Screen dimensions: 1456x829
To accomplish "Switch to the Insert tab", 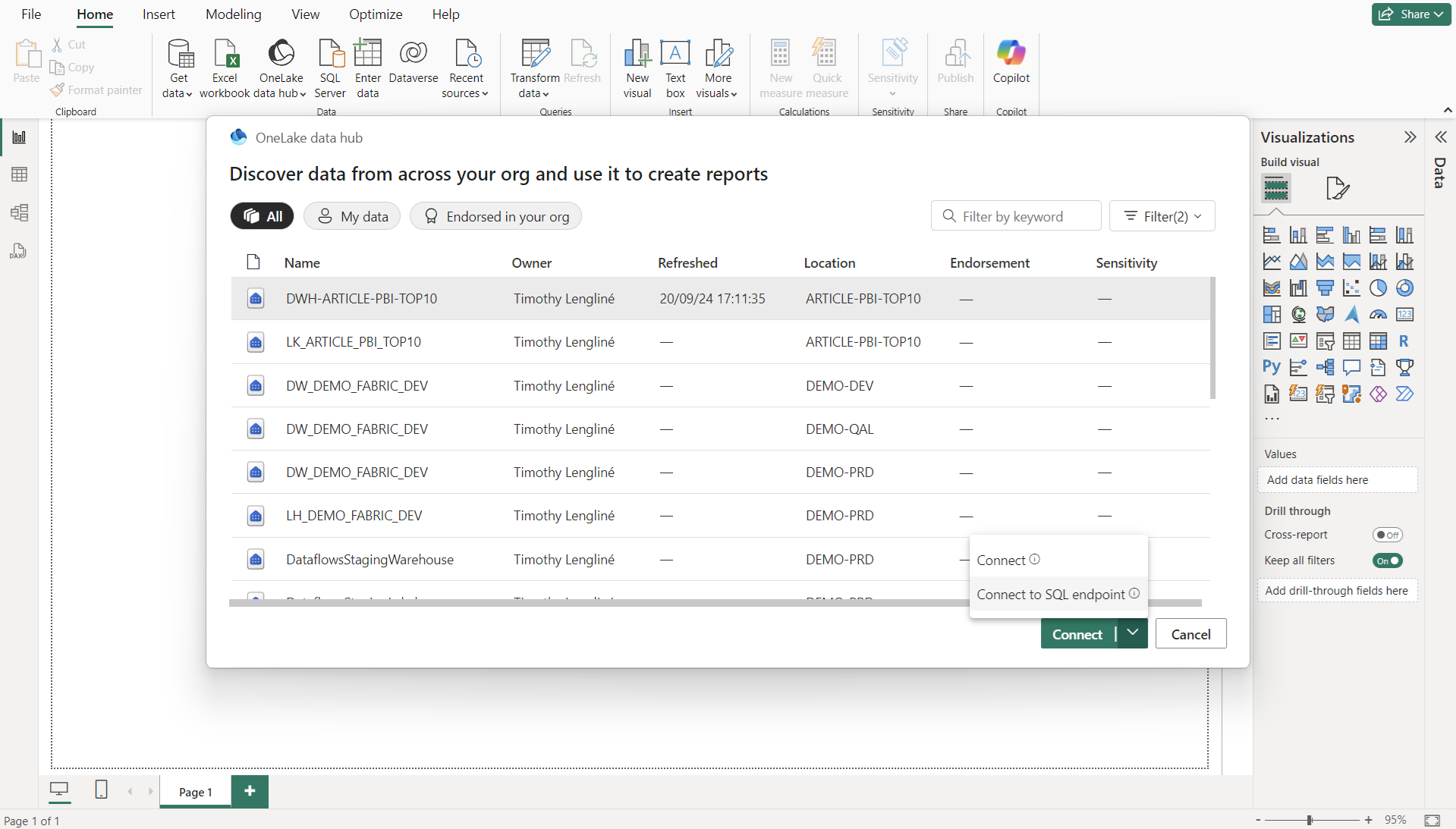I will point(159,14).
